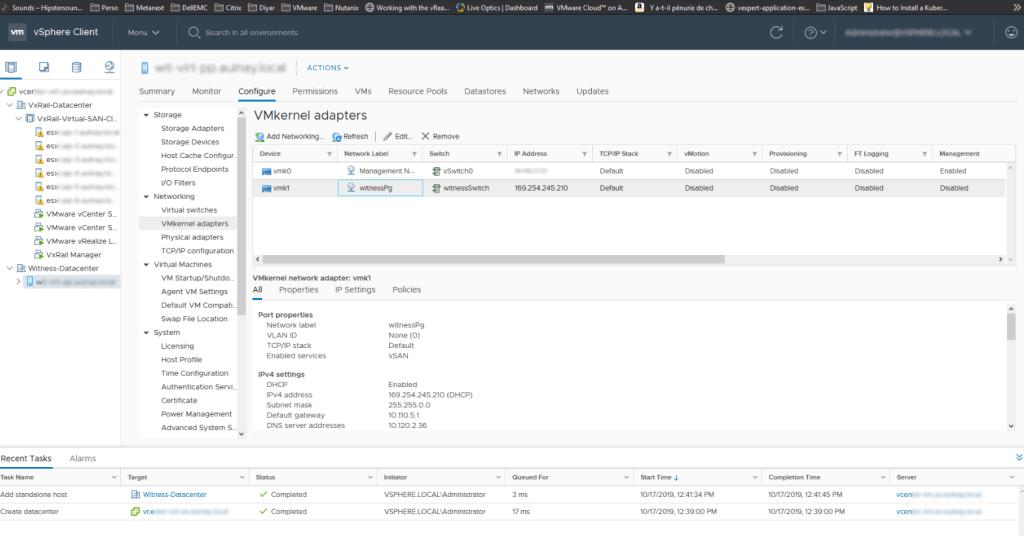Click the global refresh icon in header
The width and height of the screenshot is (1024, 536).
point(776,32)
